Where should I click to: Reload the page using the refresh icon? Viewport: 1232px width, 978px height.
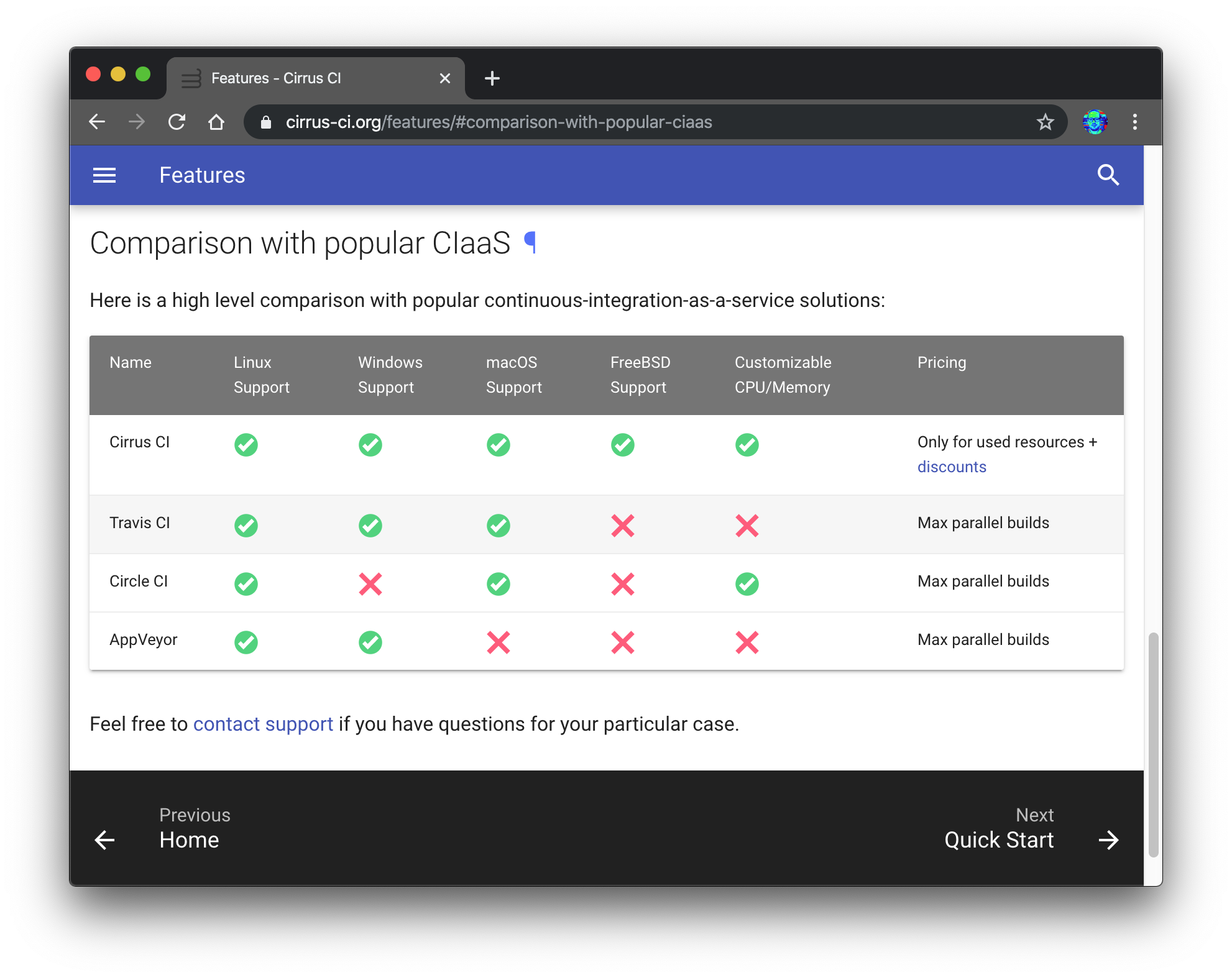[x=177, y=122]
